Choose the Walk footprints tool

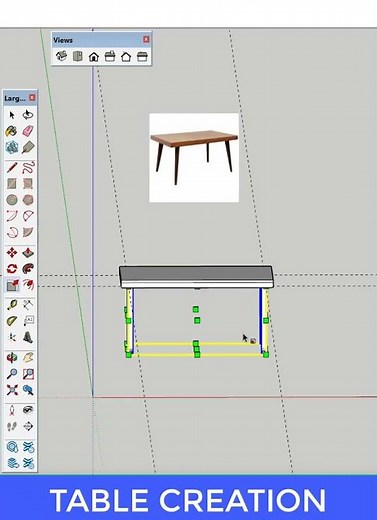point(12,426)
